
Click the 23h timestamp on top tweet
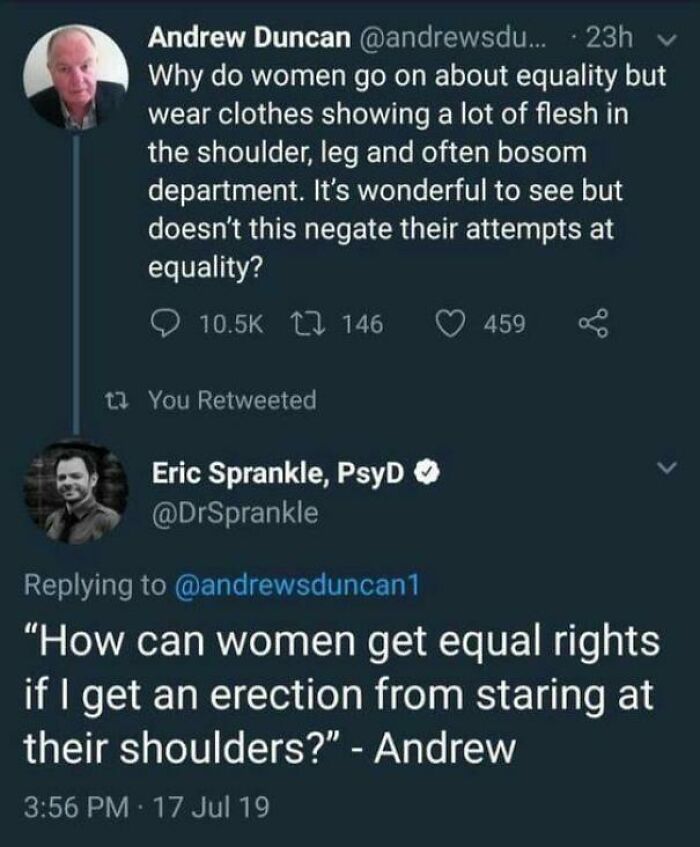pyautogui.click(x=609, y=38)
